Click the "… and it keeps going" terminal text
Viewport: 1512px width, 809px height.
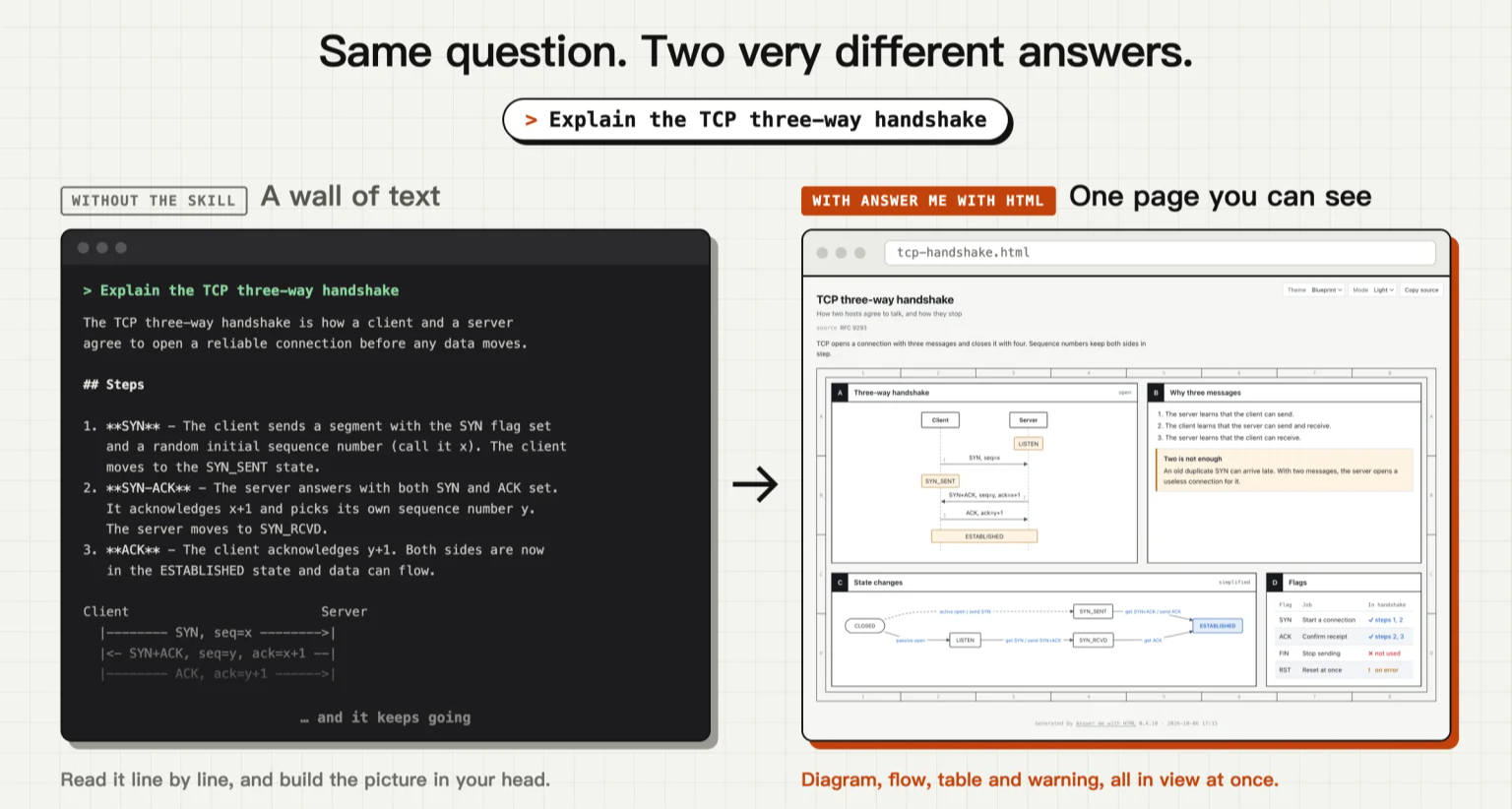386,717
